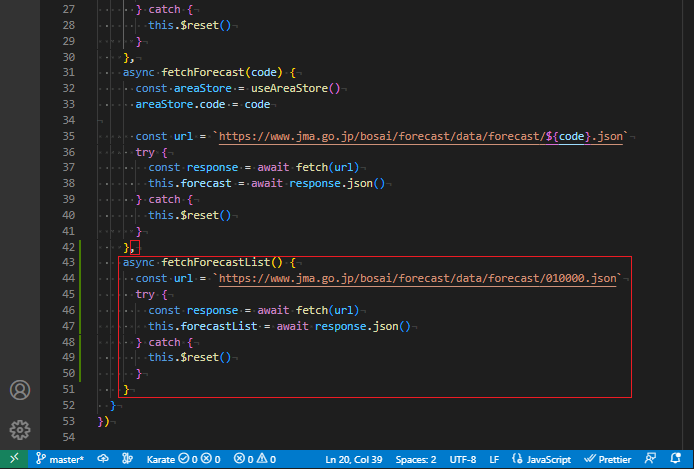Click the closing }) on line 53
This screenshot has width=694, height=469.
pos(104,421)
